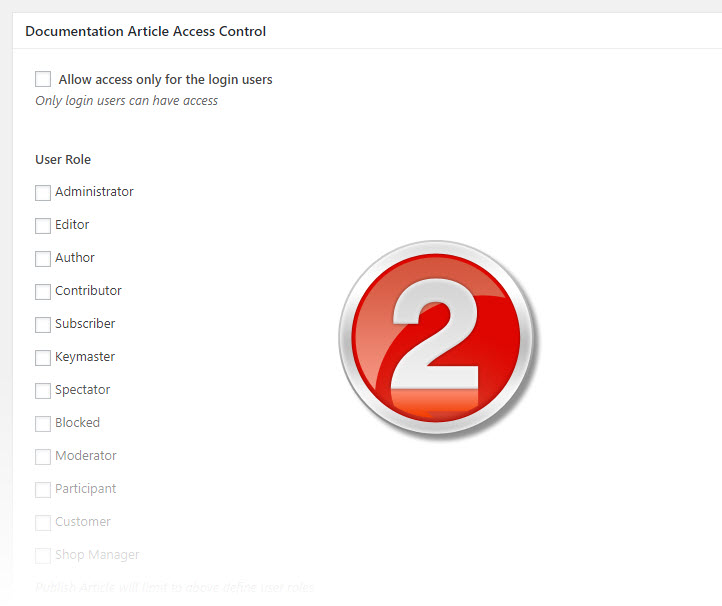Check the Subscriber role box
This screenshot has width=722, height=606.
pos(43,325)
